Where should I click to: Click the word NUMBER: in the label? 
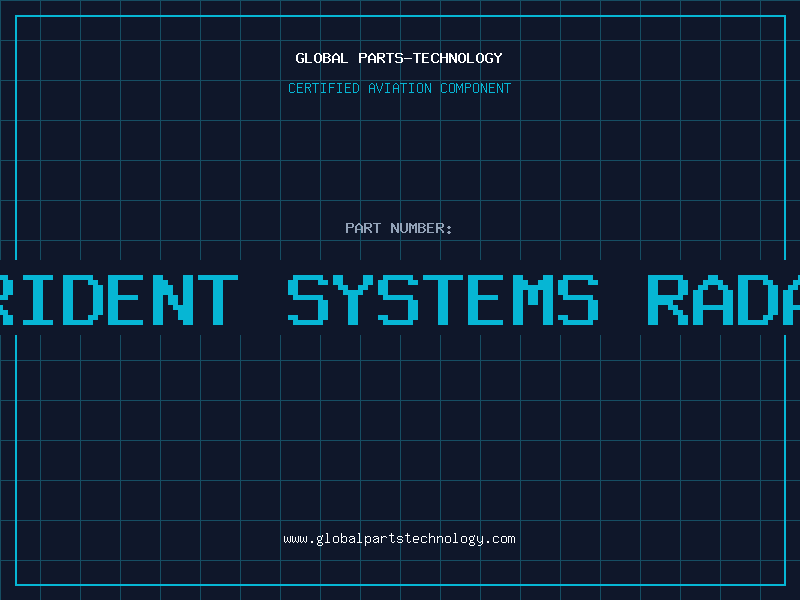(x=421, y=228)
